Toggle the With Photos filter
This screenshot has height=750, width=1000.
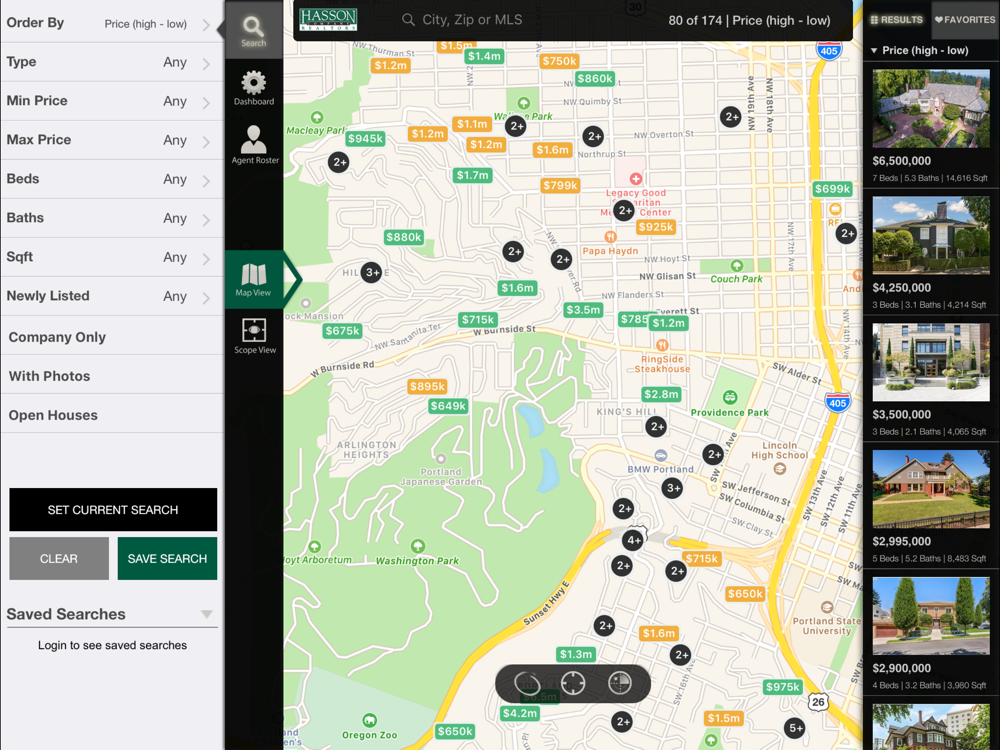coord(112,376)
